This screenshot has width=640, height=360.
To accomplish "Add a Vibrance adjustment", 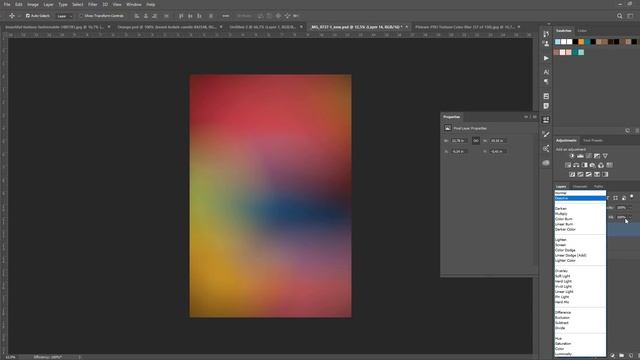I will point(605,156).
